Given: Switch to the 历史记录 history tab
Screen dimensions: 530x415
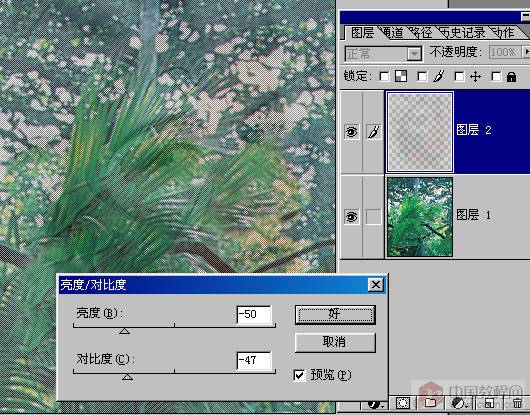Looking at the screenshot, I should click(x=463, y=33).
